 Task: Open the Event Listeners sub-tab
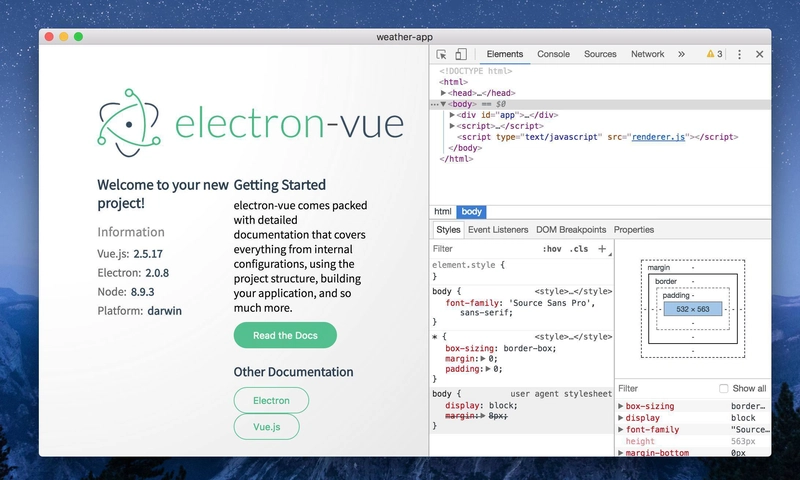click(498, 230)
